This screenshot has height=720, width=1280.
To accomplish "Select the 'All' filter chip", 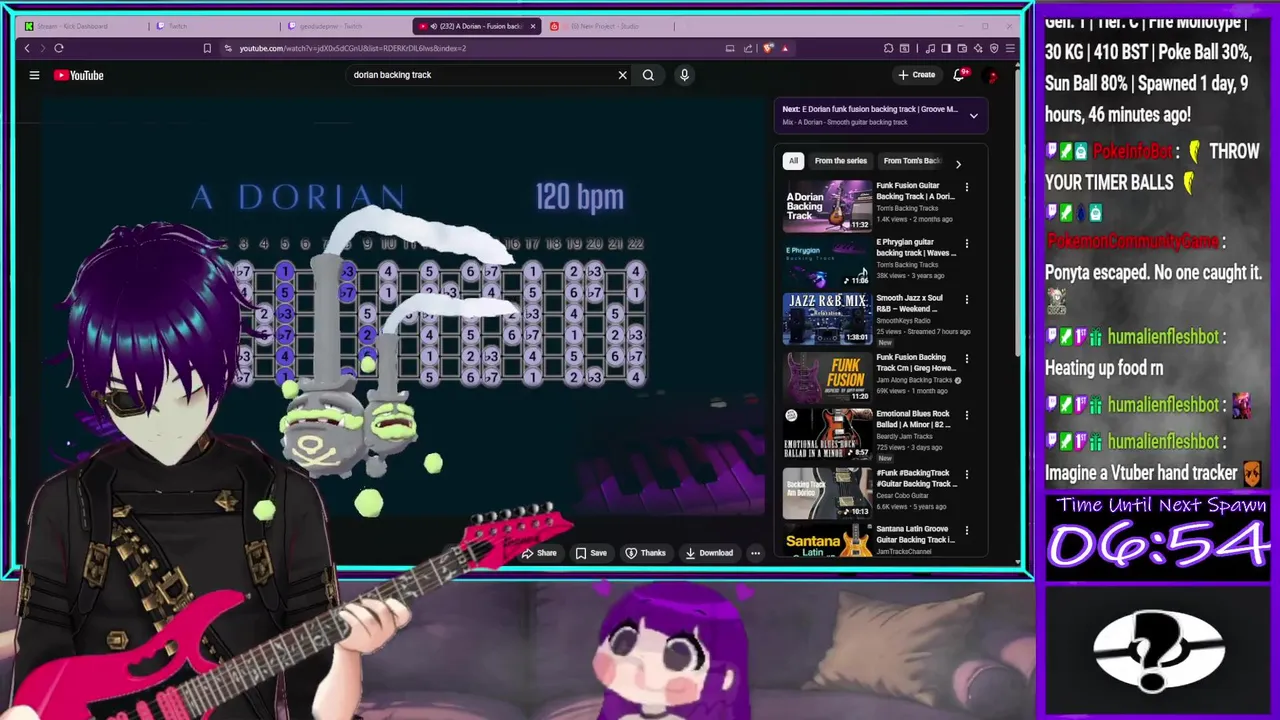I will click(x=793, y=161).
